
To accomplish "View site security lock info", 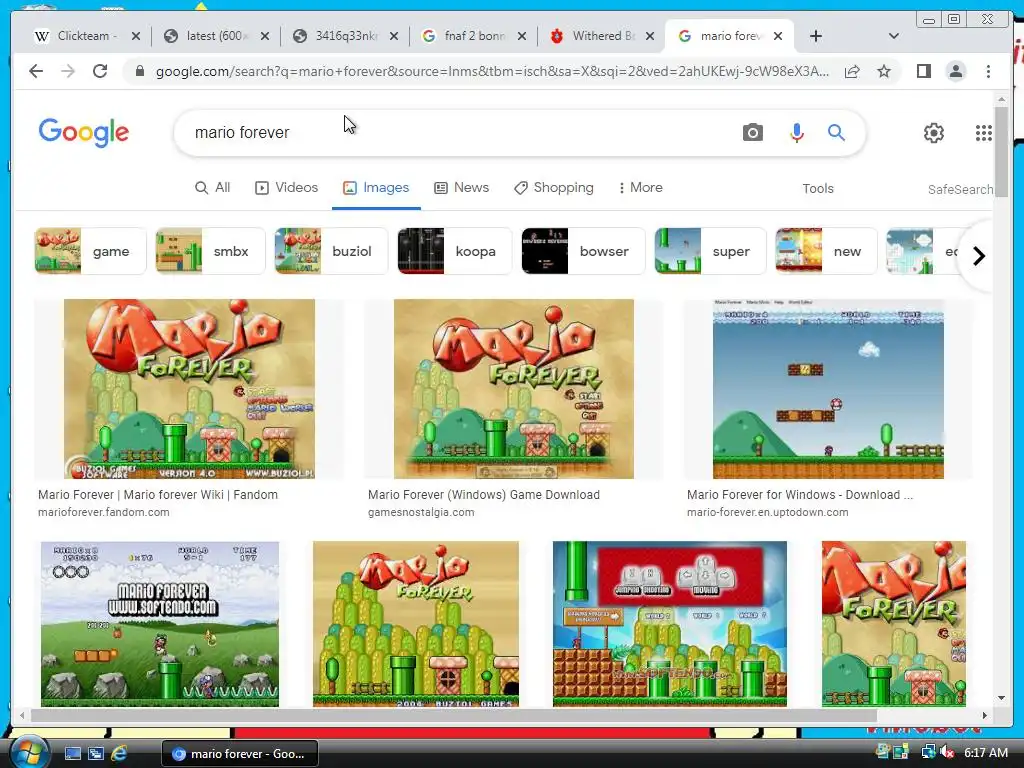I will (139, 71).
